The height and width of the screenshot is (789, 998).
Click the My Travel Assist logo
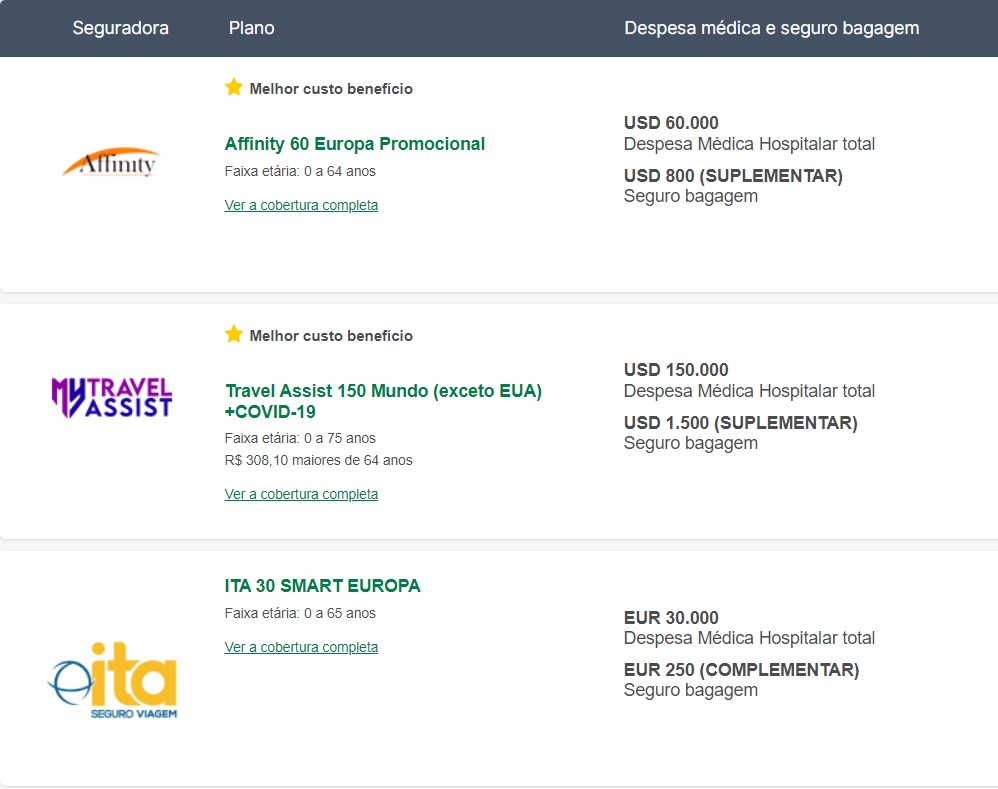(x=111, y=398)
